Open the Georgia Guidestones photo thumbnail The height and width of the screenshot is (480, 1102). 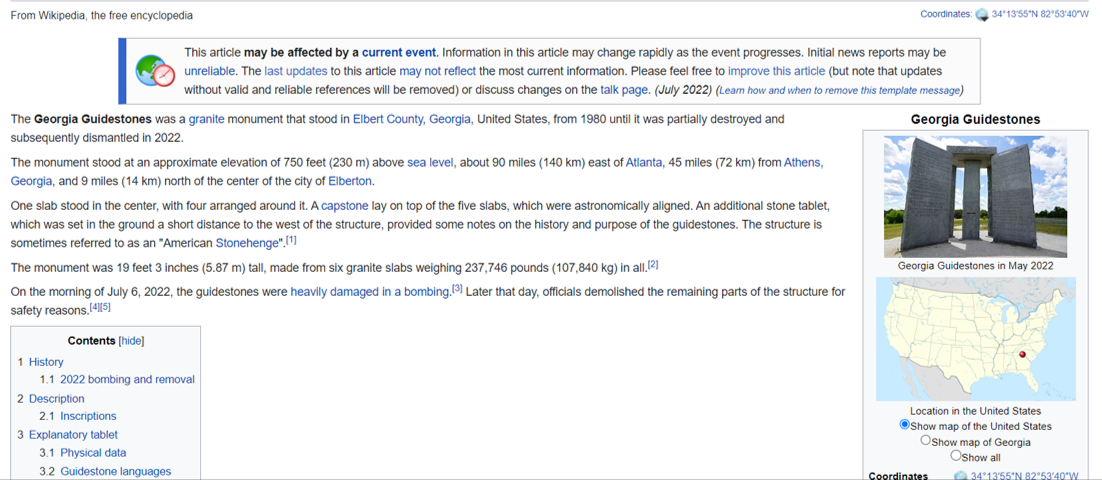(975, 197)
